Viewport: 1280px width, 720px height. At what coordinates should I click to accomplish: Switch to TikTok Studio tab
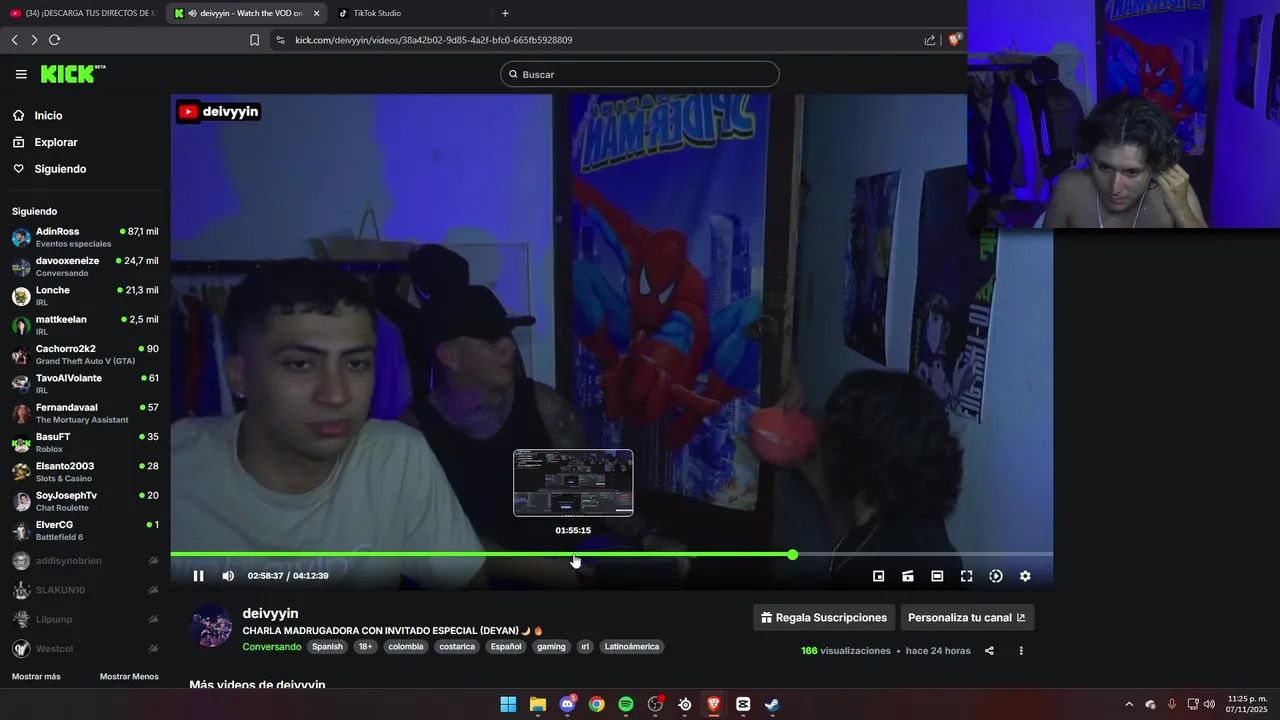377,13
